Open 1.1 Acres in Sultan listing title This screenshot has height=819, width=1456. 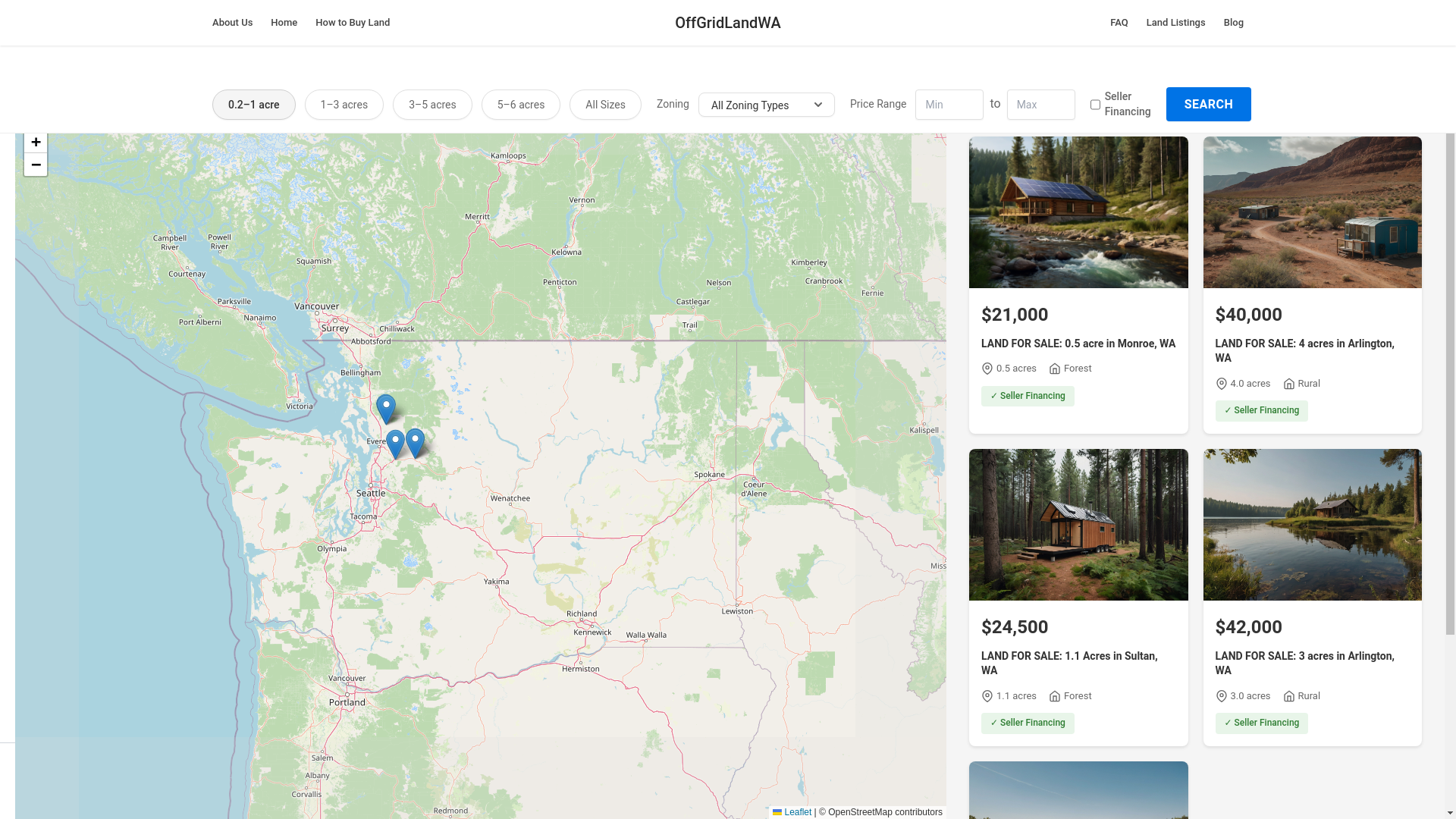(x=1069, y=664)
